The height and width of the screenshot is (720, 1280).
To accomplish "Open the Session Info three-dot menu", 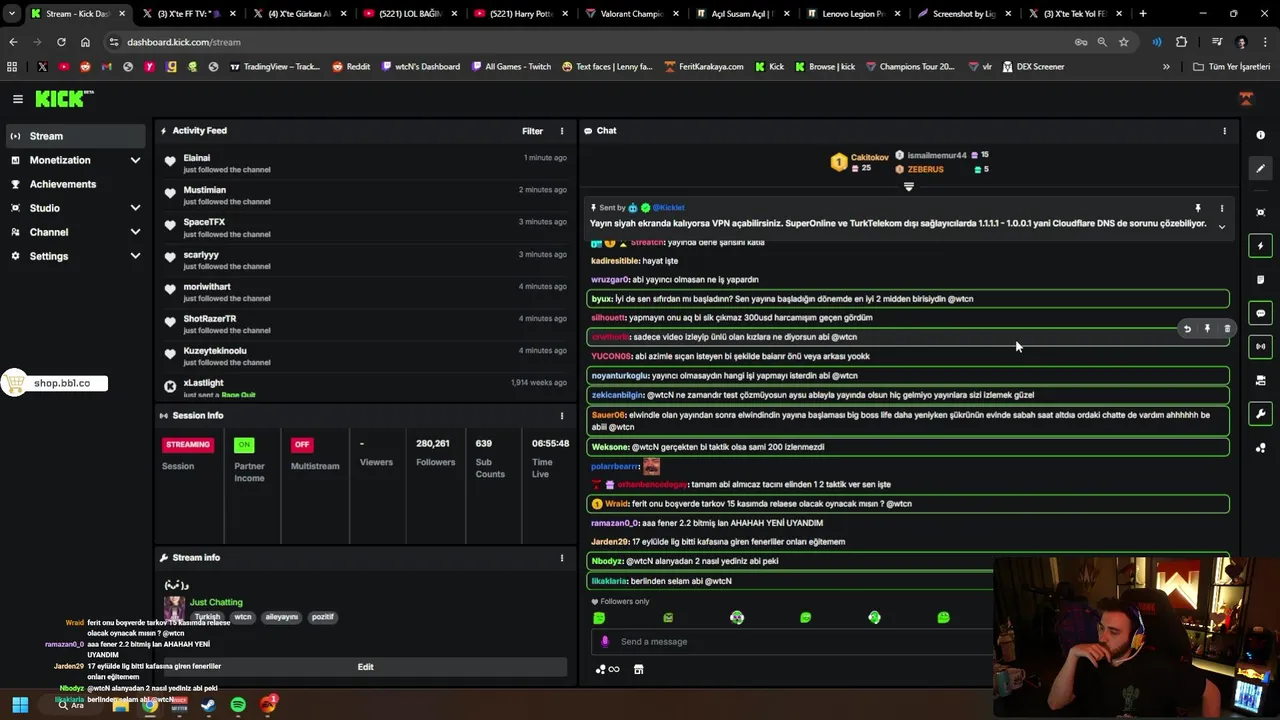I will pos(561,415).
